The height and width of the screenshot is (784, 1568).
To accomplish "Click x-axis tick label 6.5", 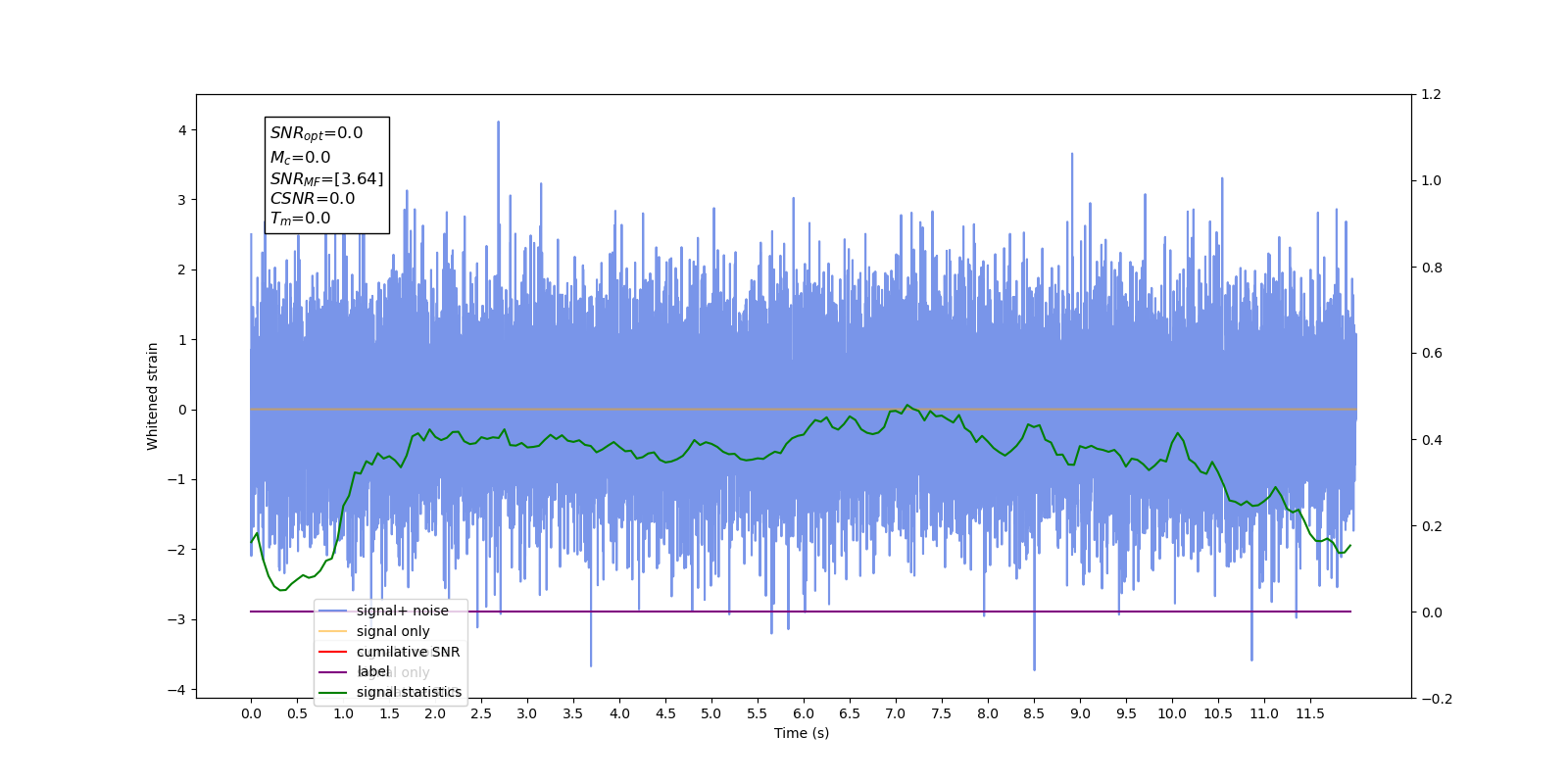I will click(x=850, y=713).
